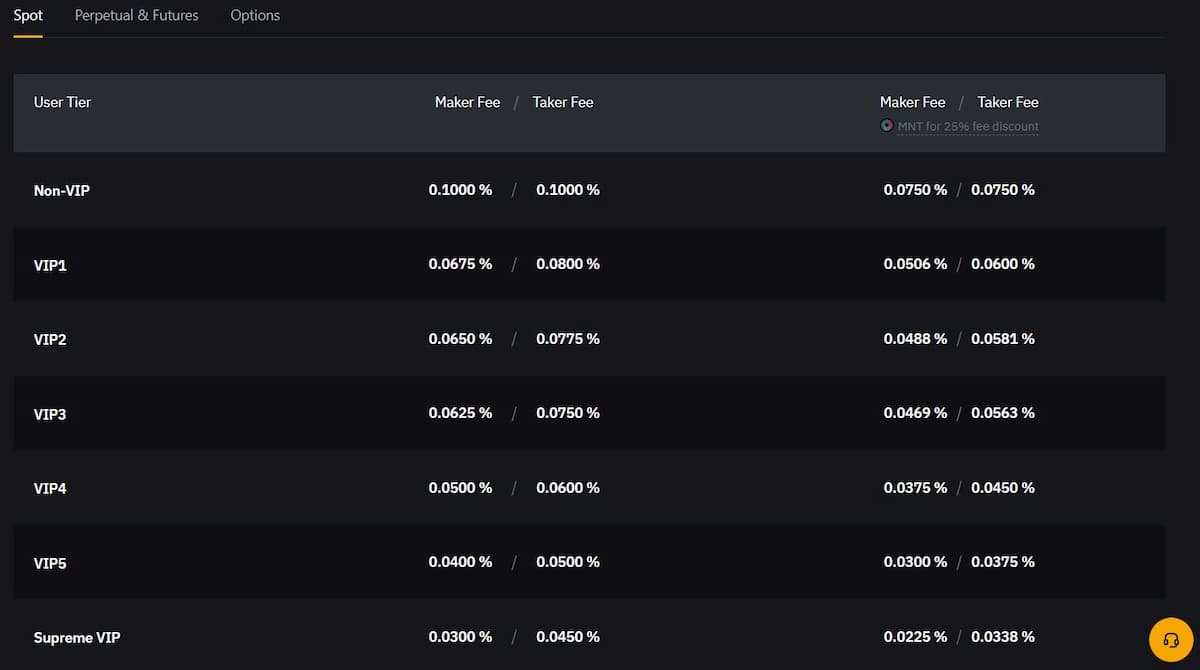Select the VIP3 tier row label
This screenshot has width=1200, height=670.
click(x=50, y=414)
